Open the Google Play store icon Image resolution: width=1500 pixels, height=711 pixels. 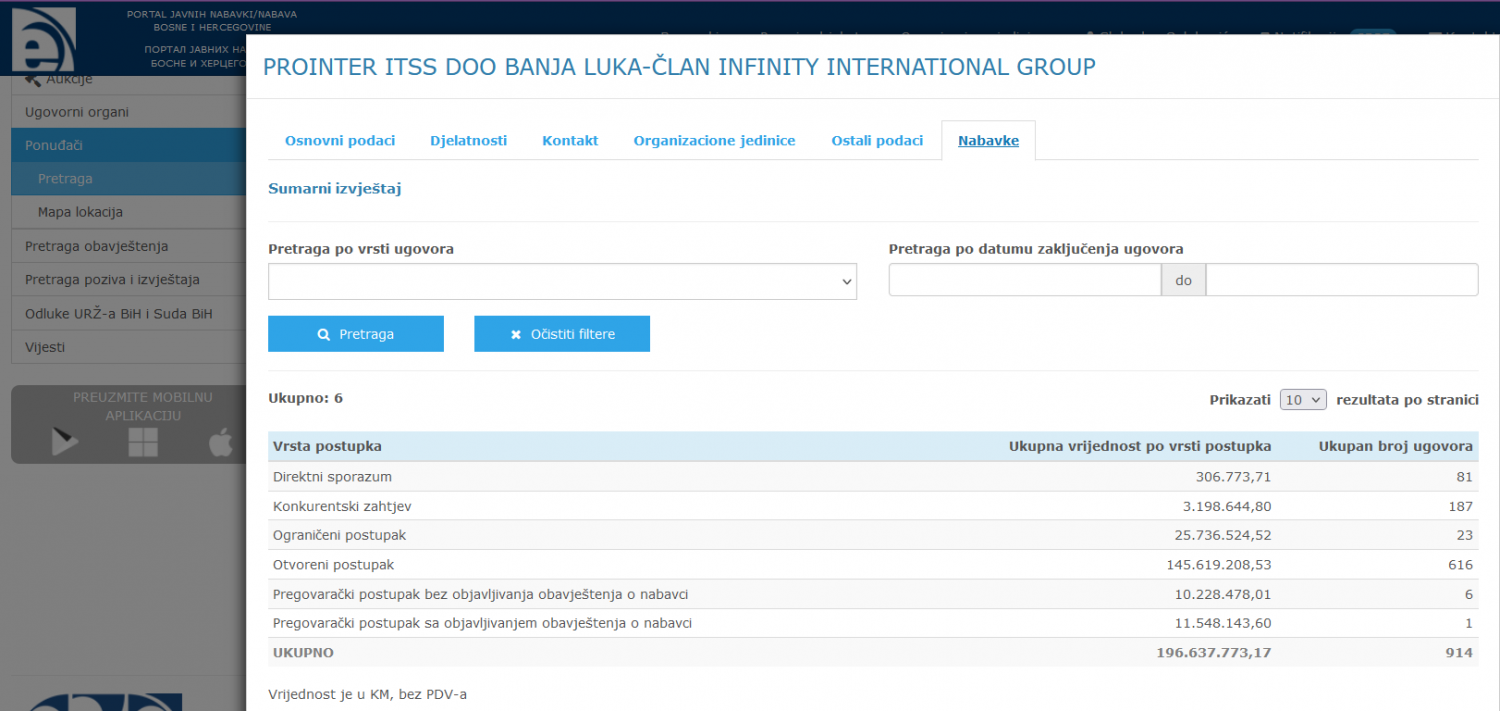point(65,441)
